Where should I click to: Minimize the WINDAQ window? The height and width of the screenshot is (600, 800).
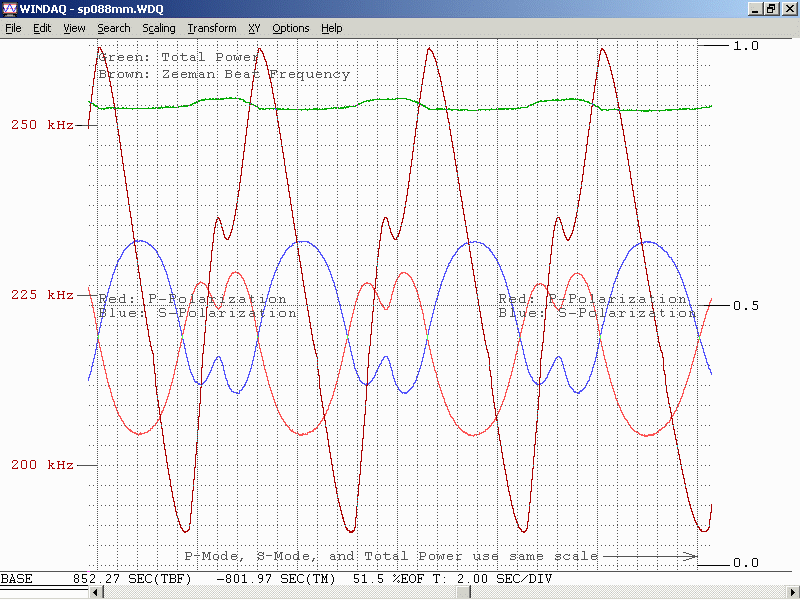pos(754,9)
